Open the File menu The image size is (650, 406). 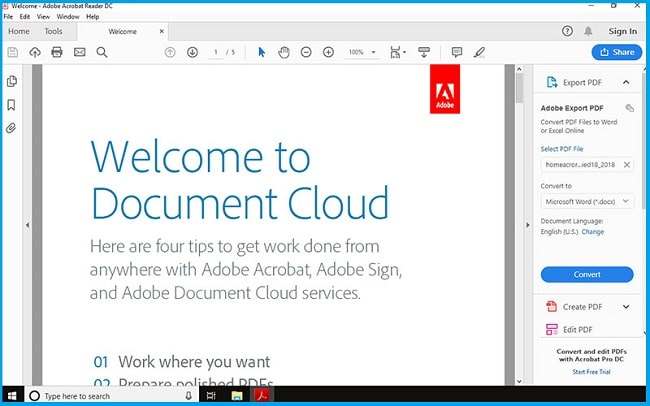[8, 17]
